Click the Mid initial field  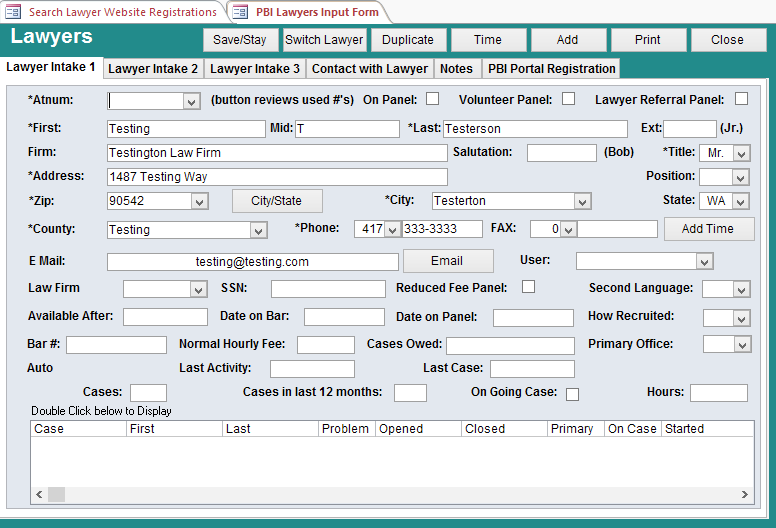click(347, 129)
